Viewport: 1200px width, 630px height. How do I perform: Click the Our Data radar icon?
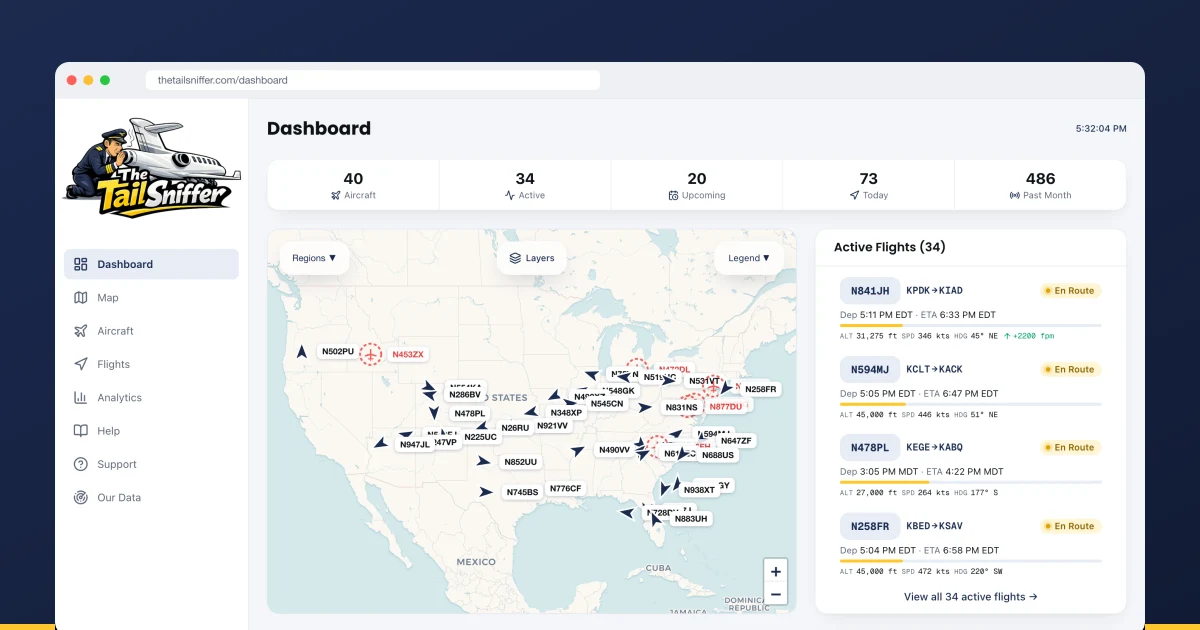81,498
